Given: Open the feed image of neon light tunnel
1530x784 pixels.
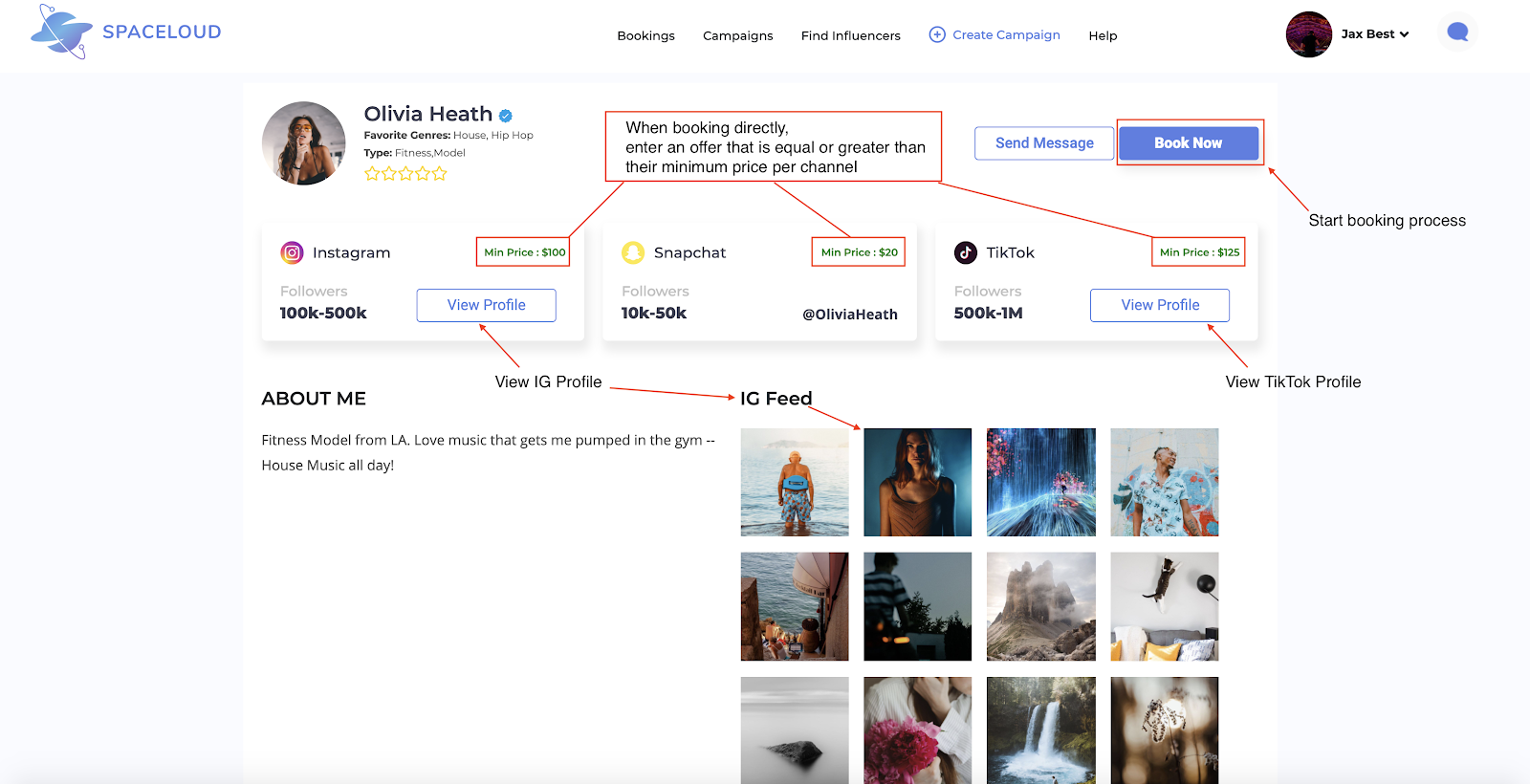Looking at the screenshot, I should [1041, 482].
